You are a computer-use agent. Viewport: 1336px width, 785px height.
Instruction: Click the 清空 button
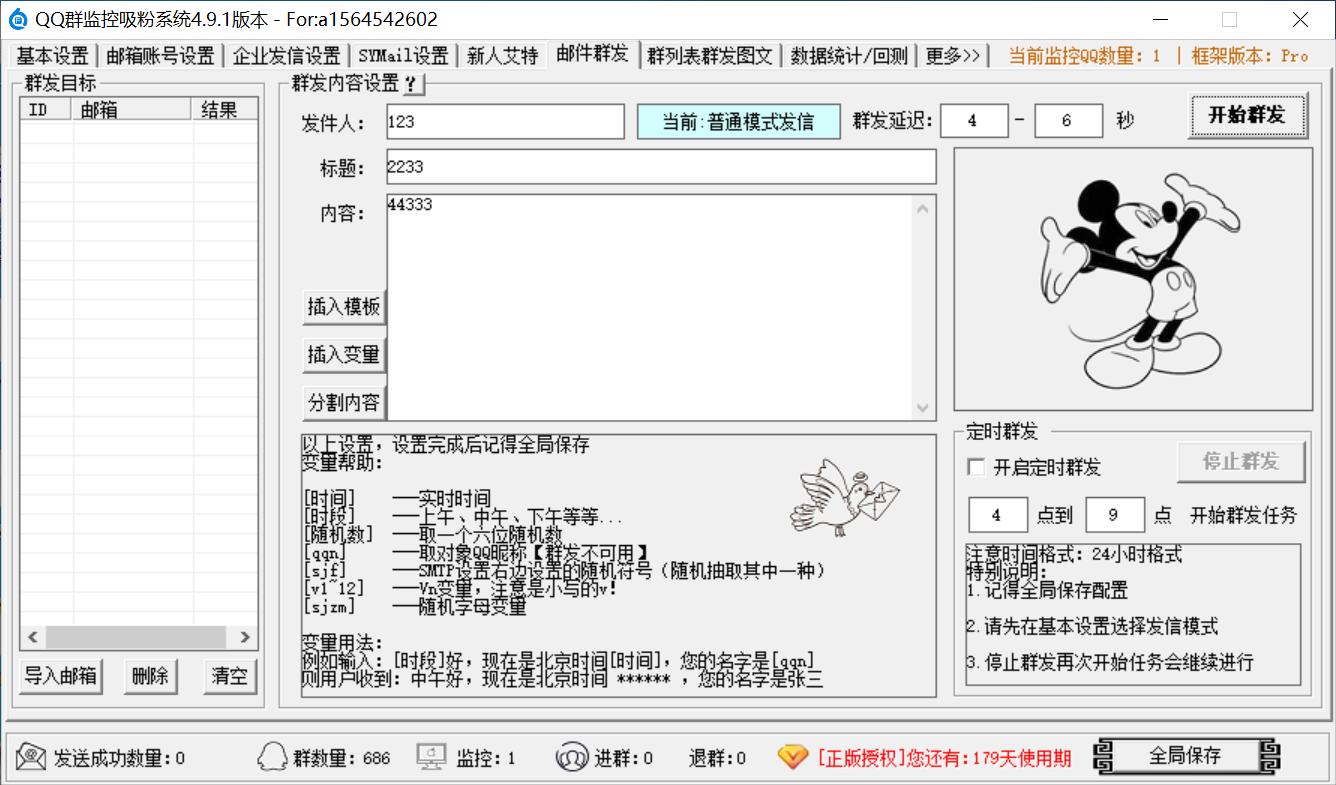(230, 676)
